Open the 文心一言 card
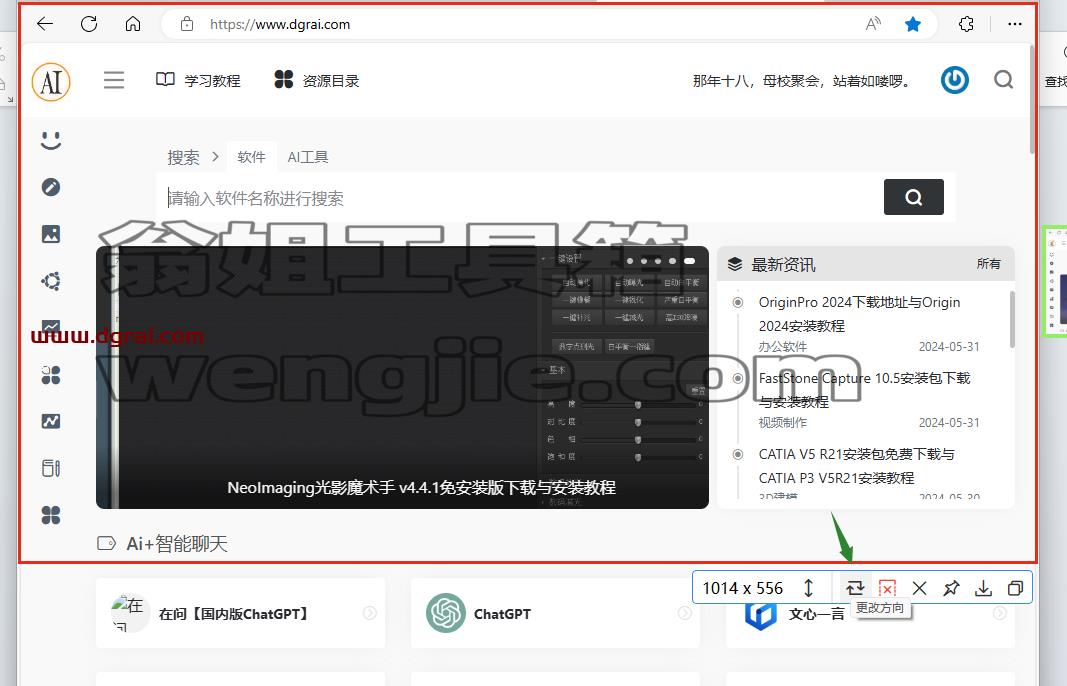1067x686 pixels. click(870, 613)
